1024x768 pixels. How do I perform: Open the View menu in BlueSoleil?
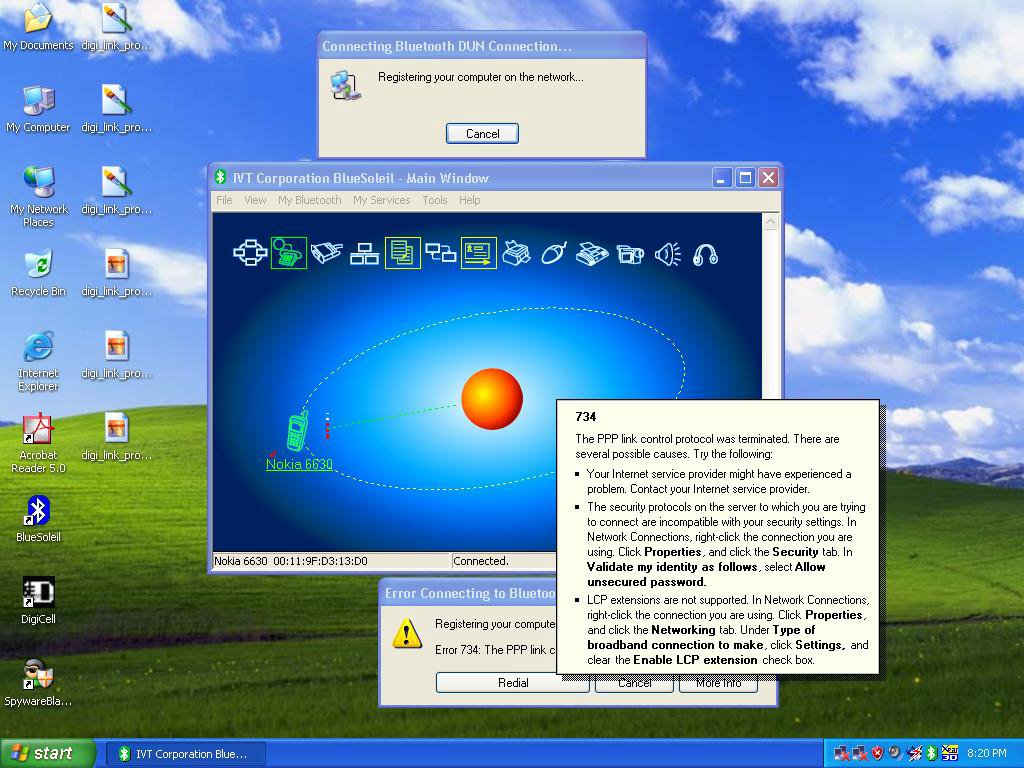pos(255,200)
